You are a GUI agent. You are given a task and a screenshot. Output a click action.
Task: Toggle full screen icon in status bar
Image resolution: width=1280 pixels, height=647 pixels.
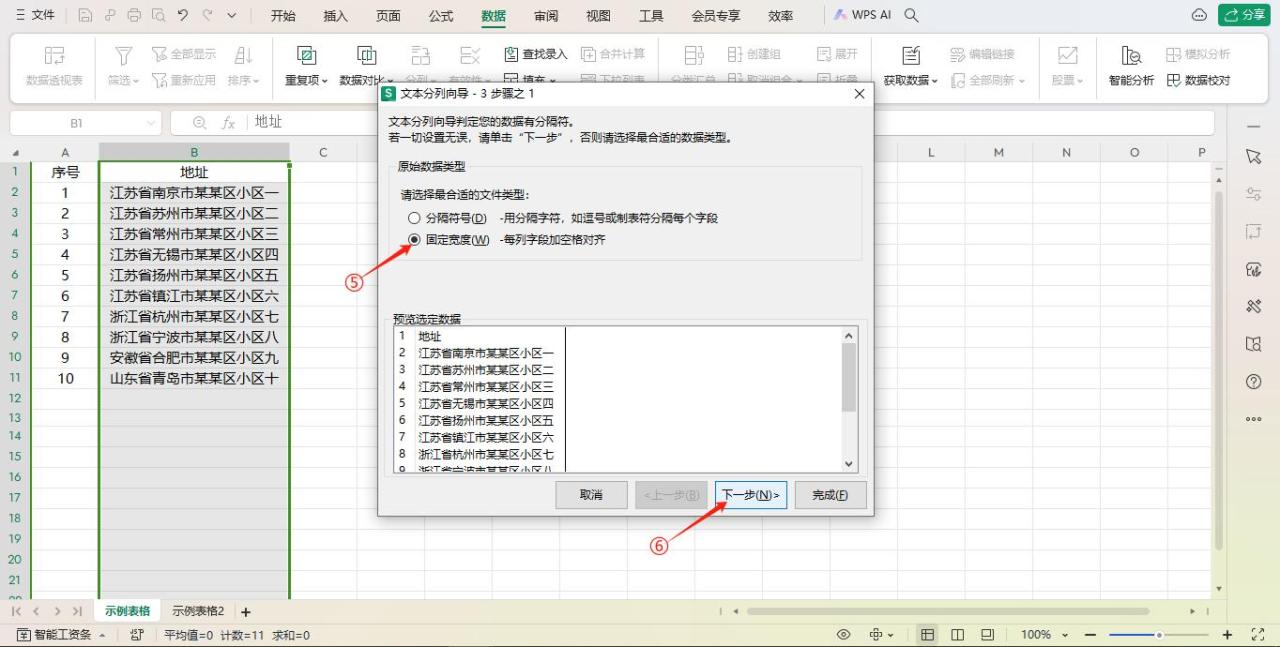(1258, 635)
